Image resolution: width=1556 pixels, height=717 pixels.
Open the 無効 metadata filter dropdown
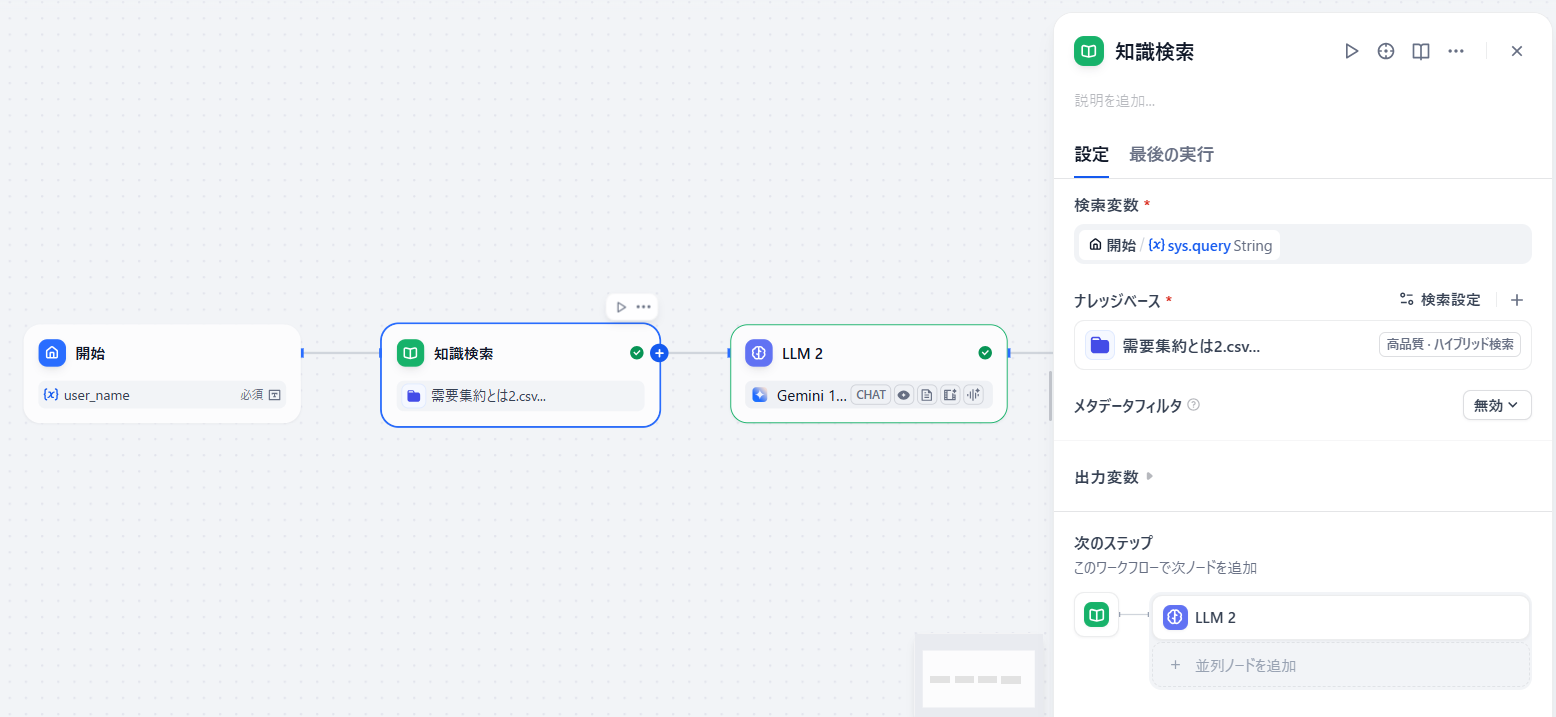click(1496, 405)
